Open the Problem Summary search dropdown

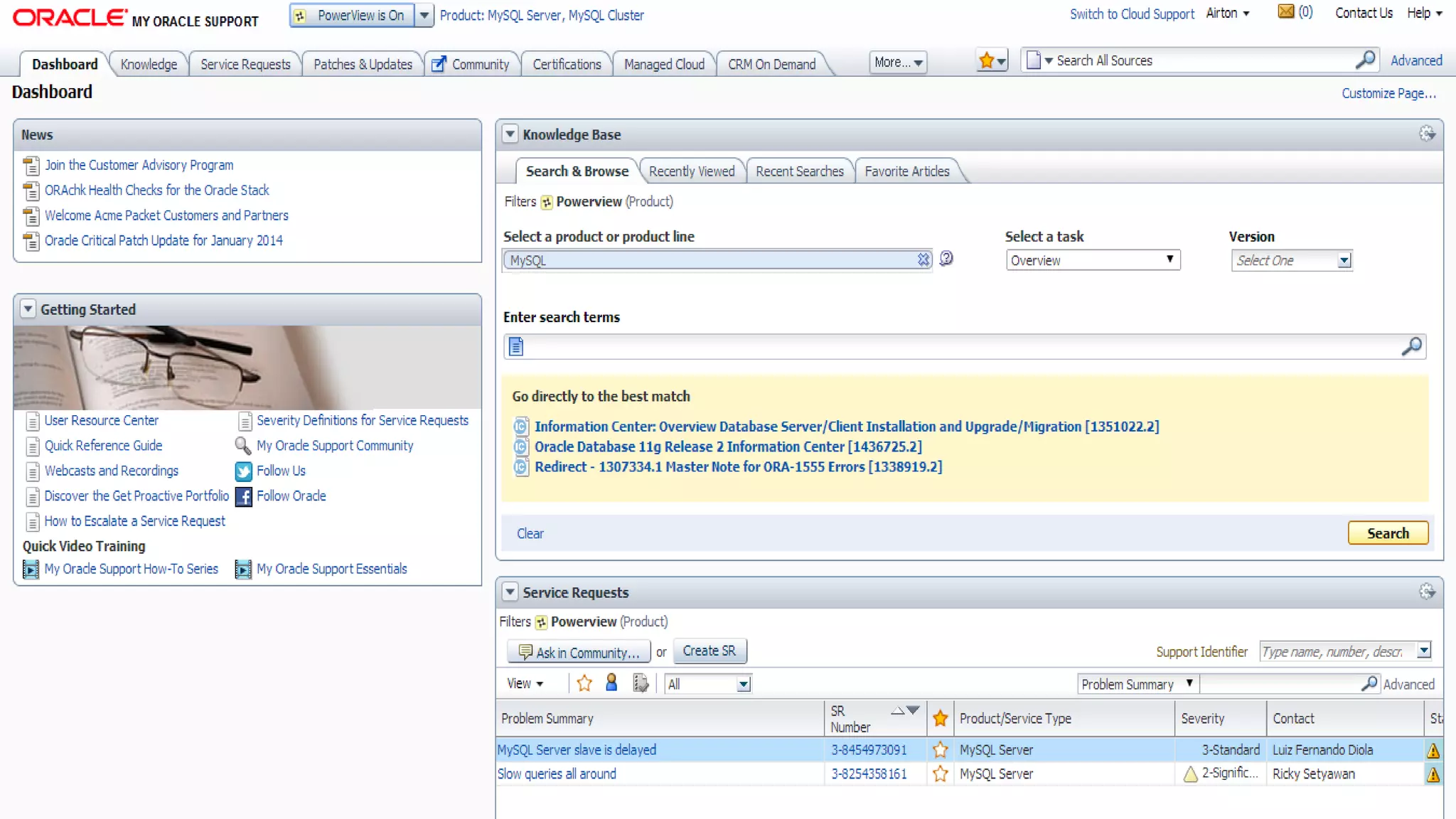(1137, 684)
